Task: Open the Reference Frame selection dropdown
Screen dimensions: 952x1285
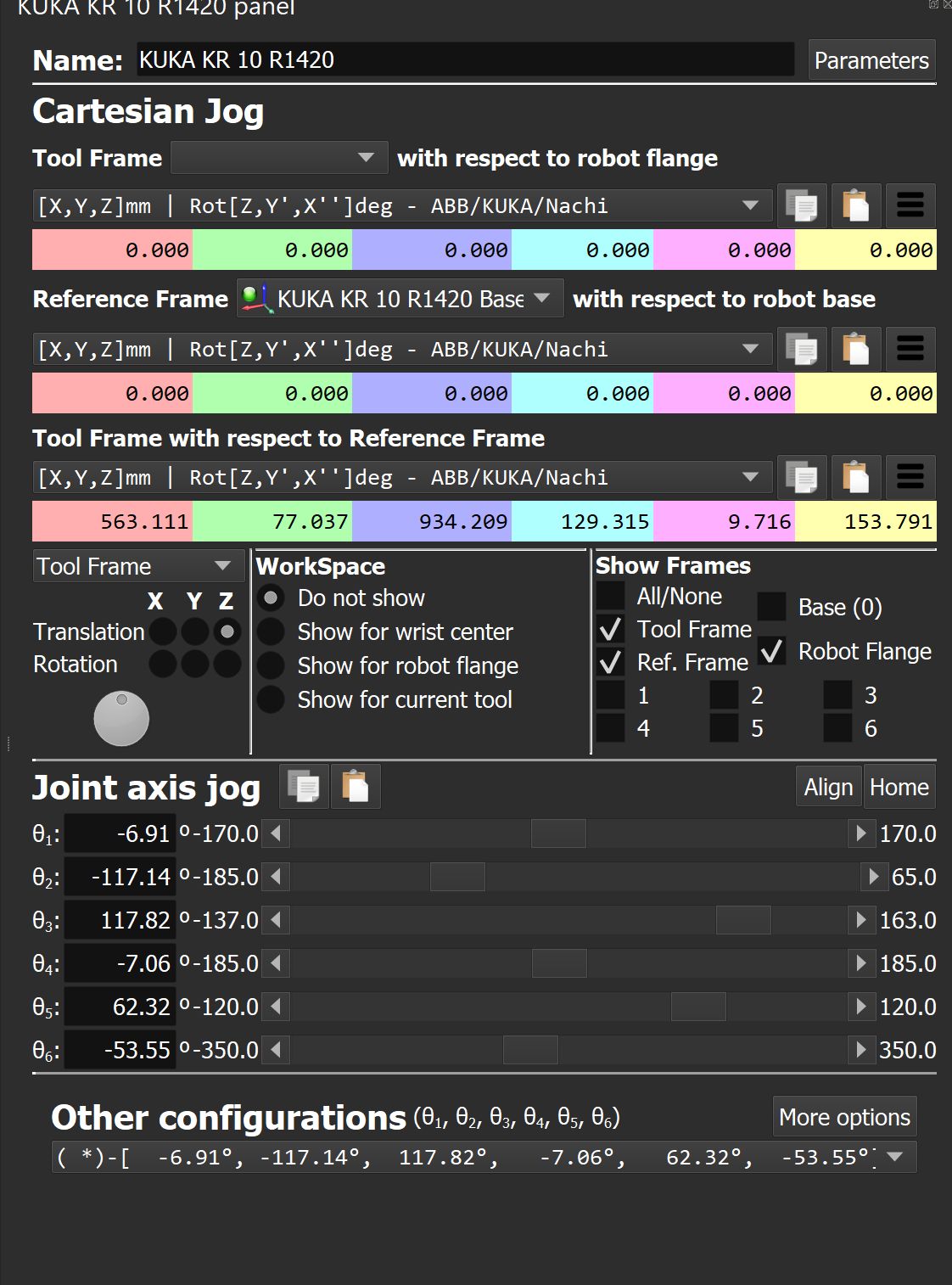Action: [x=400, y=299]
